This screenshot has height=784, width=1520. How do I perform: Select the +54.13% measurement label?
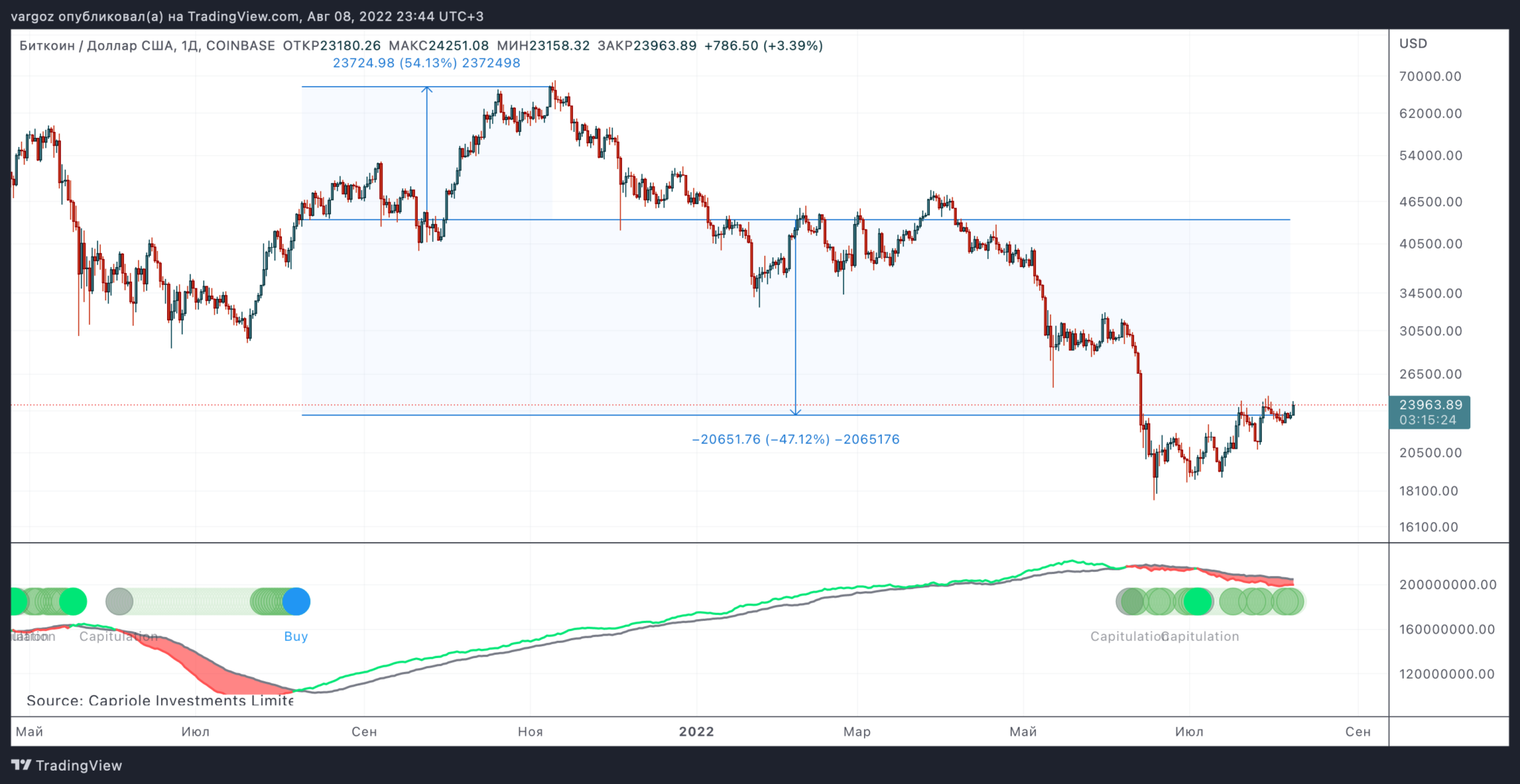(x=426, y=63)
